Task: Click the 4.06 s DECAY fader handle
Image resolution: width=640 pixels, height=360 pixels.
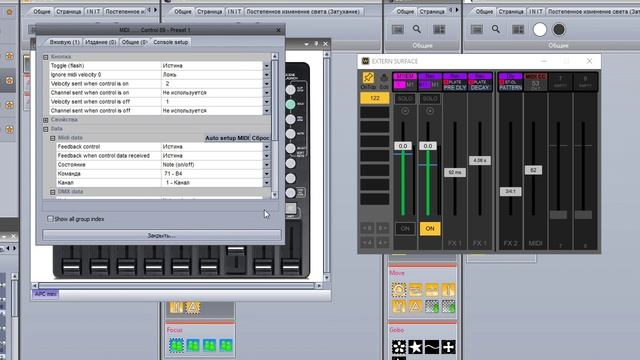Action: [480, 160]
